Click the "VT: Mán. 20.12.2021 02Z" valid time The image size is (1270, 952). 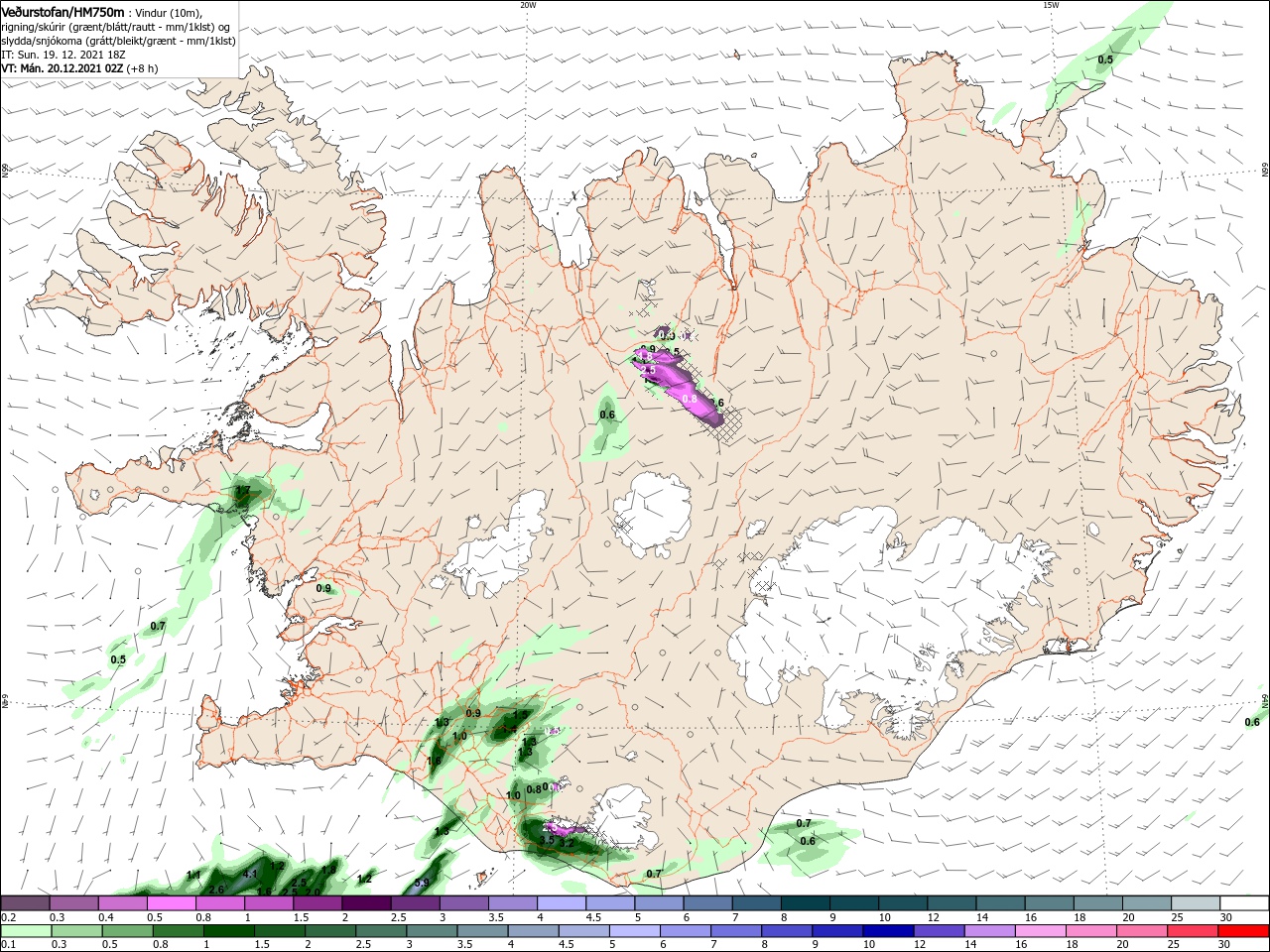[x=62, y=68]
